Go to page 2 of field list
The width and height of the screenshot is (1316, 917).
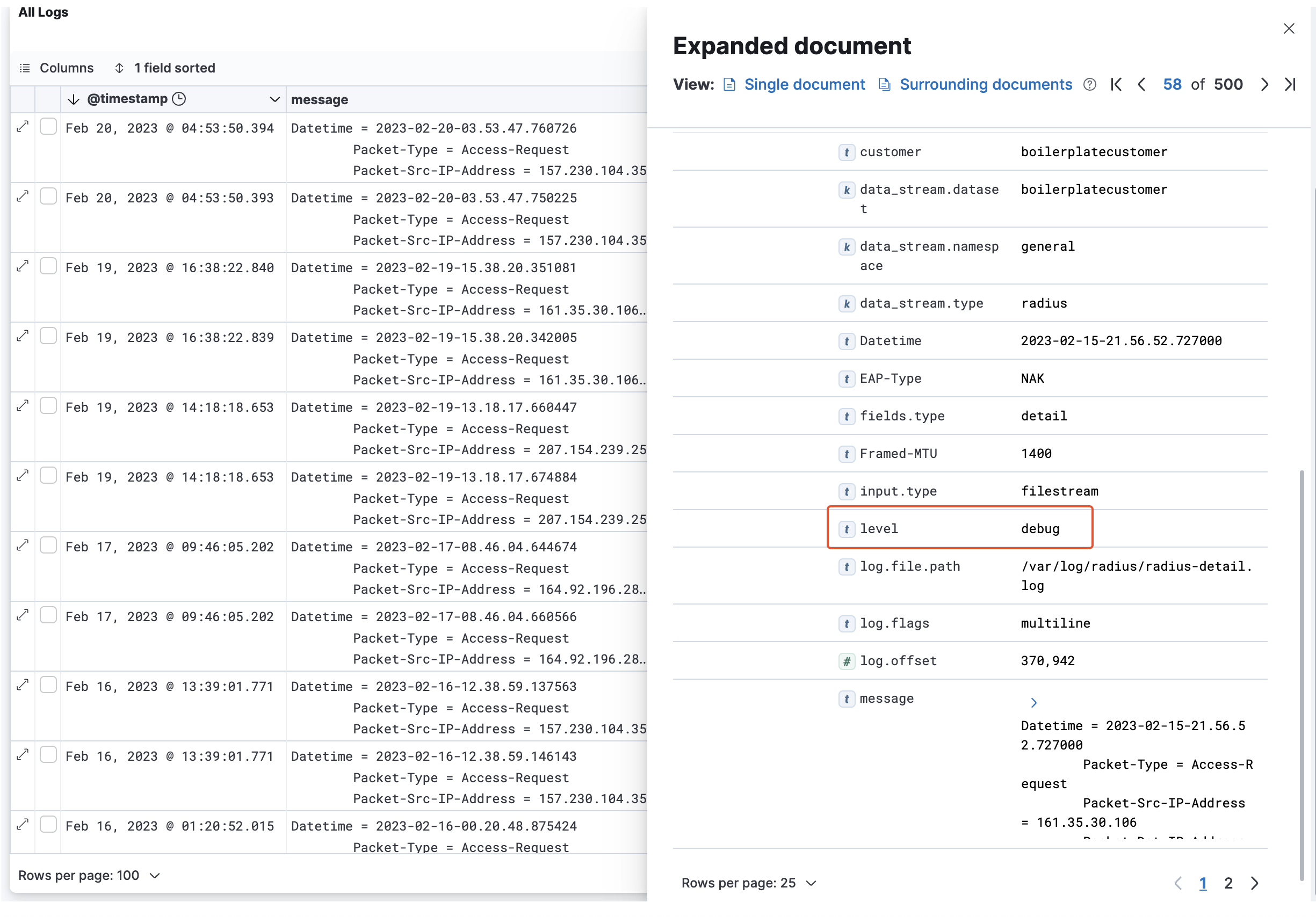[x=1228, y=883]
